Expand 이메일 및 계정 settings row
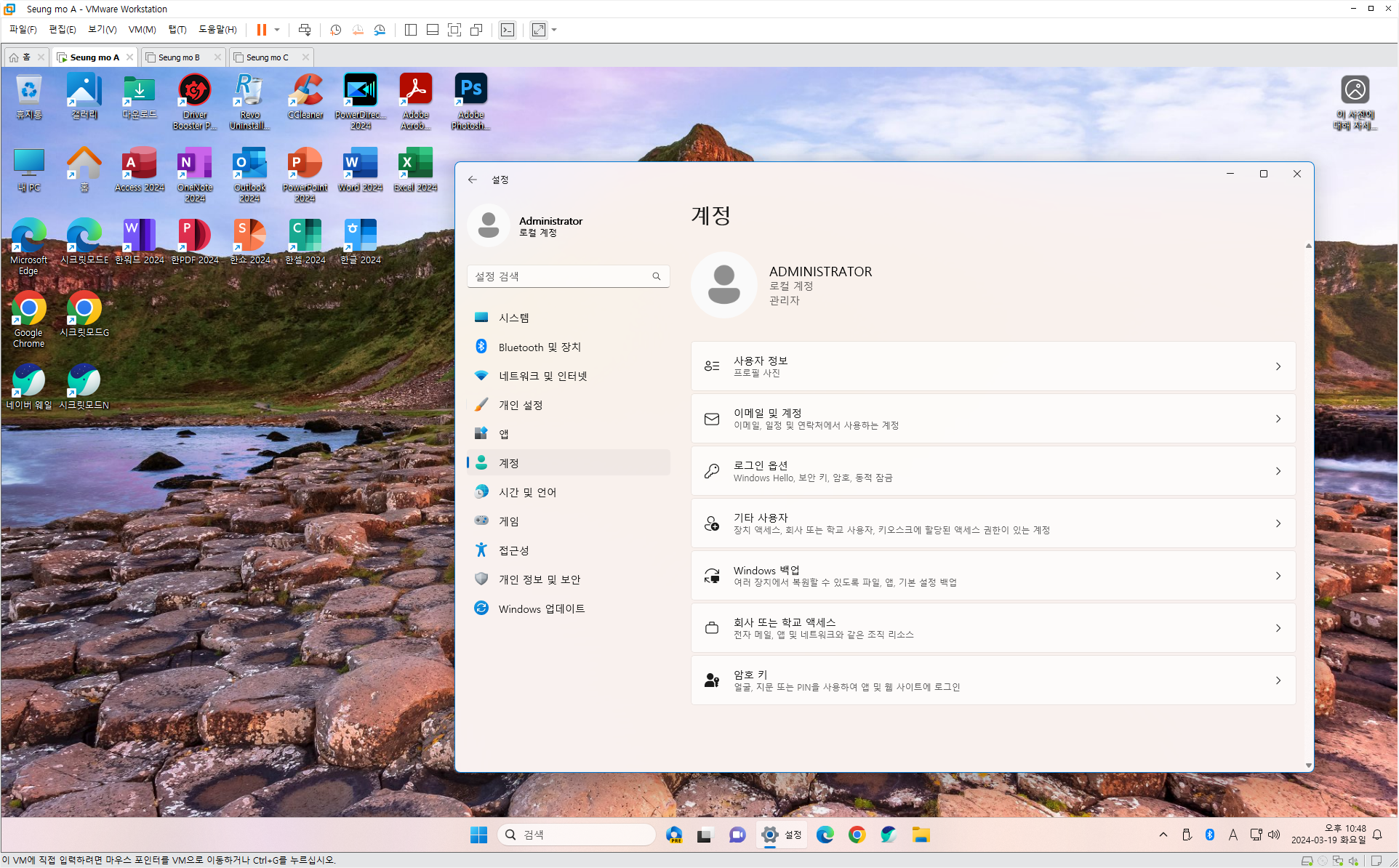 pyautogui.click(x=993, y=419)
